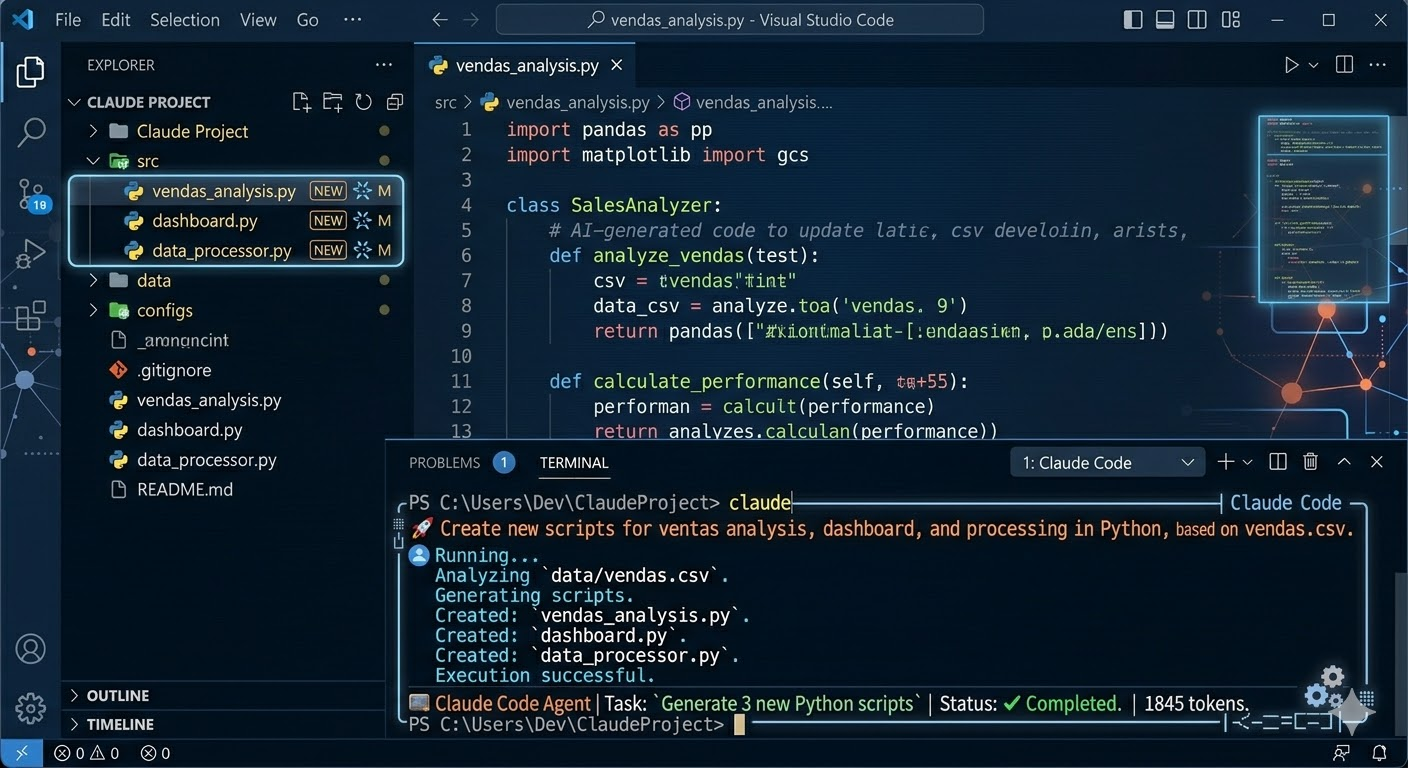Open the Extensions view

[31, 315]
